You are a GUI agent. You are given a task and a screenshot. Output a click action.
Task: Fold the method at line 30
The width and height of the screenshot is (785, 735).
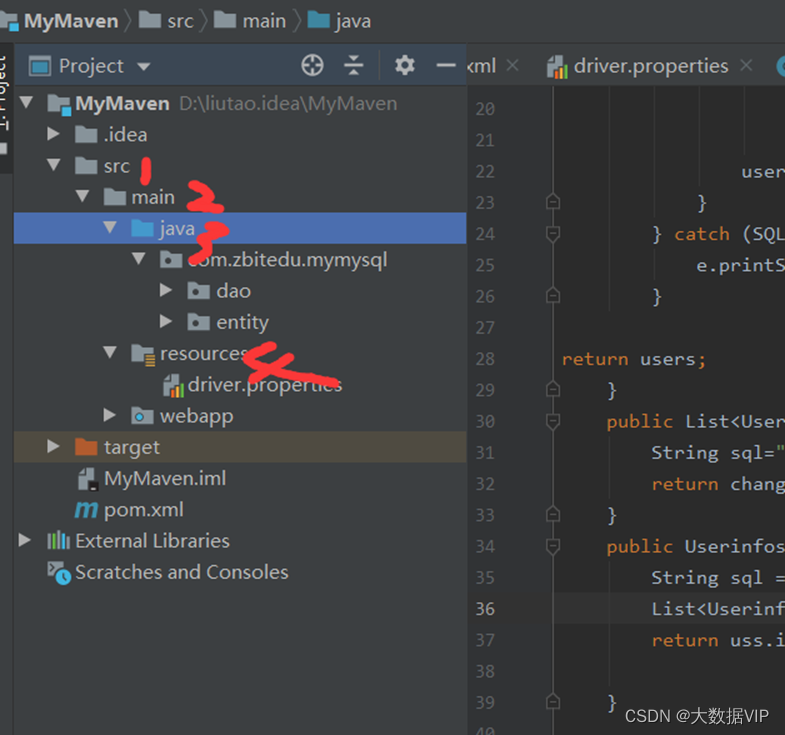click(553, 421)
